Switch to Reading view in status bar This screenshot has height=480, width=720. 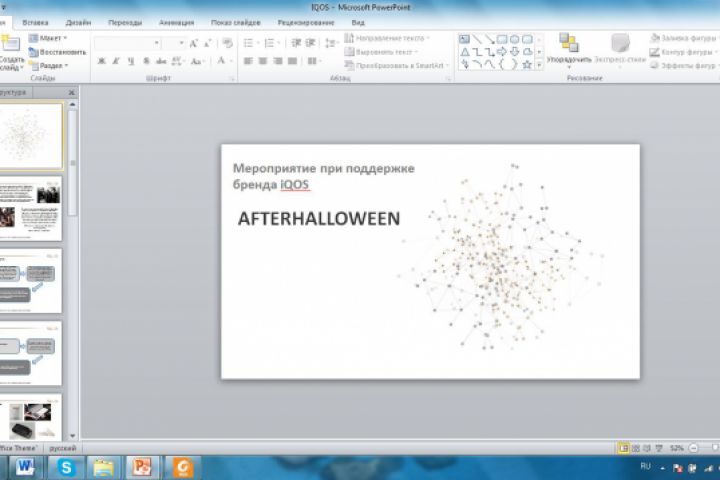tap(647, 448)
